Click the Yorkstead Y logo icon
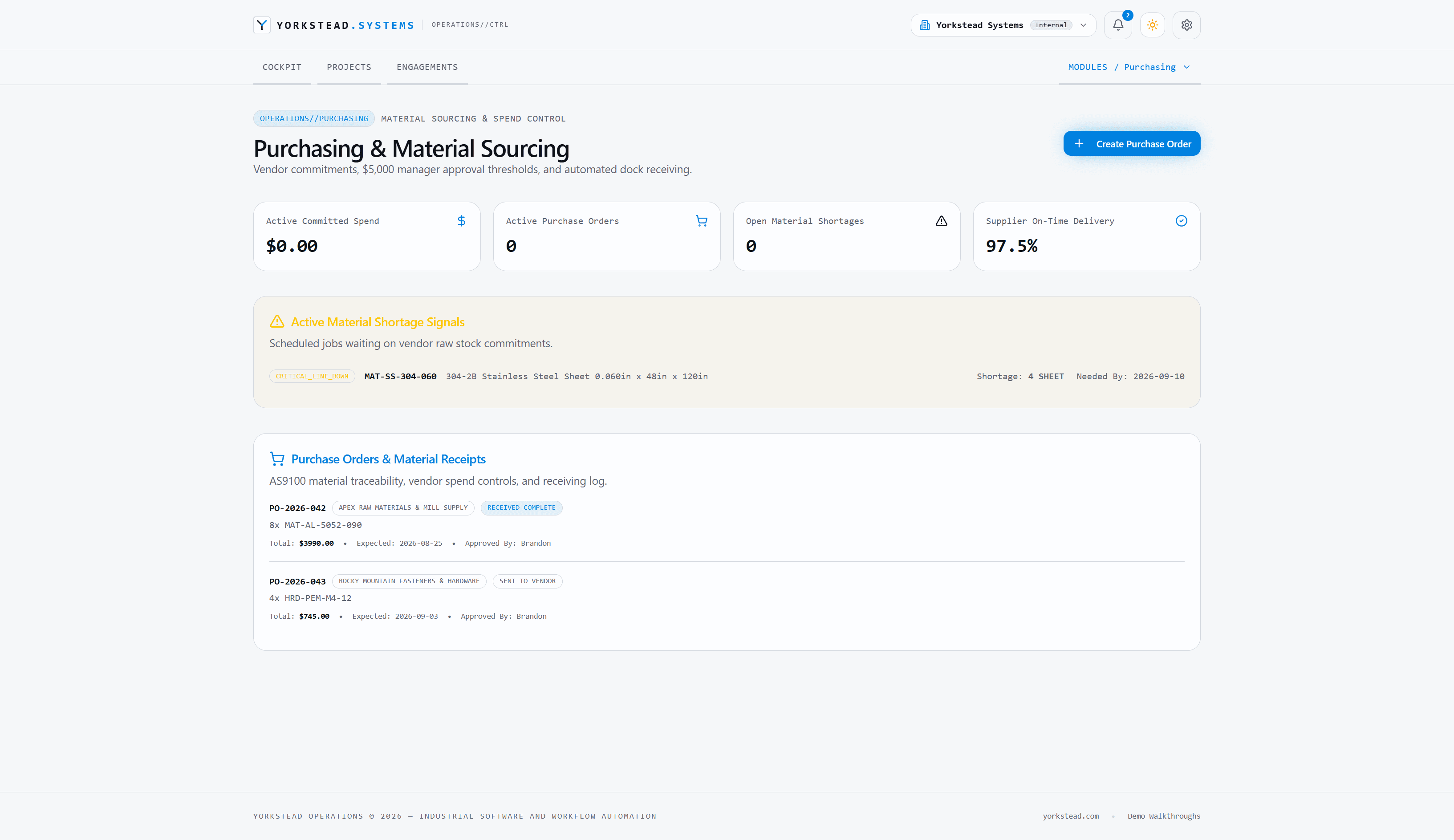 262,25
